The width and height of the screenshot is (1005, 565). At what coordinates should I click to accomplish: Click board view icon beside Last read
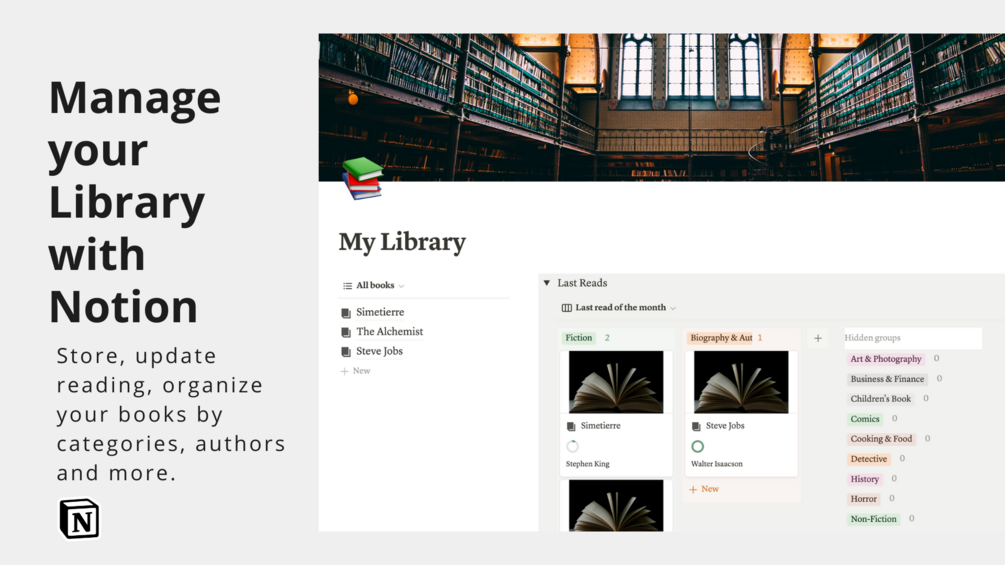click(567, 308)
